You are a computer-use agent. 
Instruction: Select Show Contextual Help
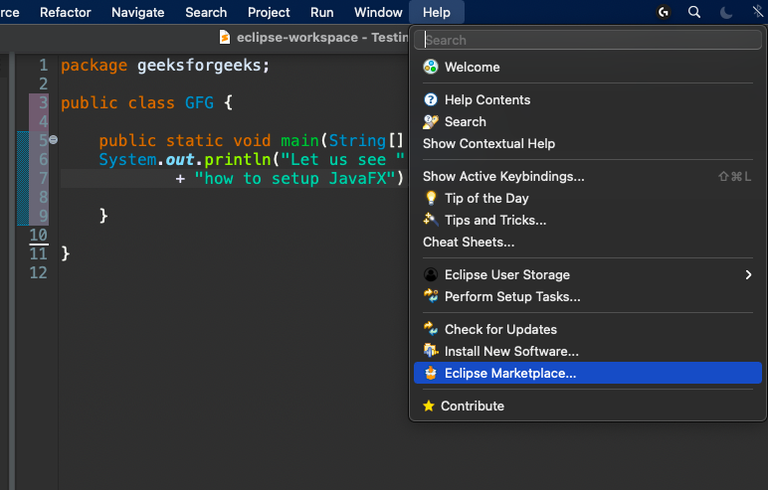point(489,144)
